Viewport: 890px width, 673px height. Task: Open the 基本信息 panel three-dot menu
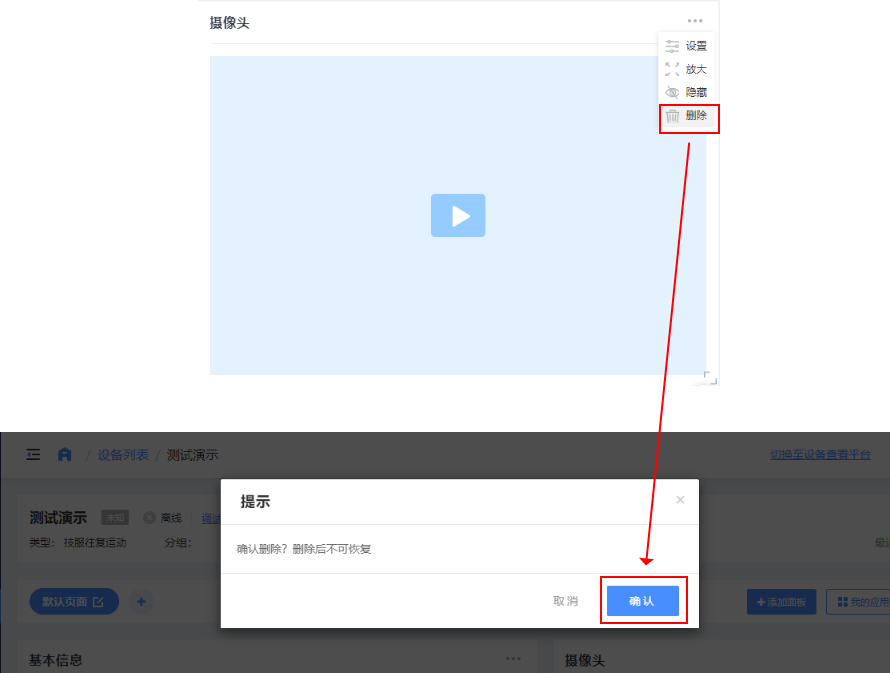pyautogui.click(x=513, y=659)
